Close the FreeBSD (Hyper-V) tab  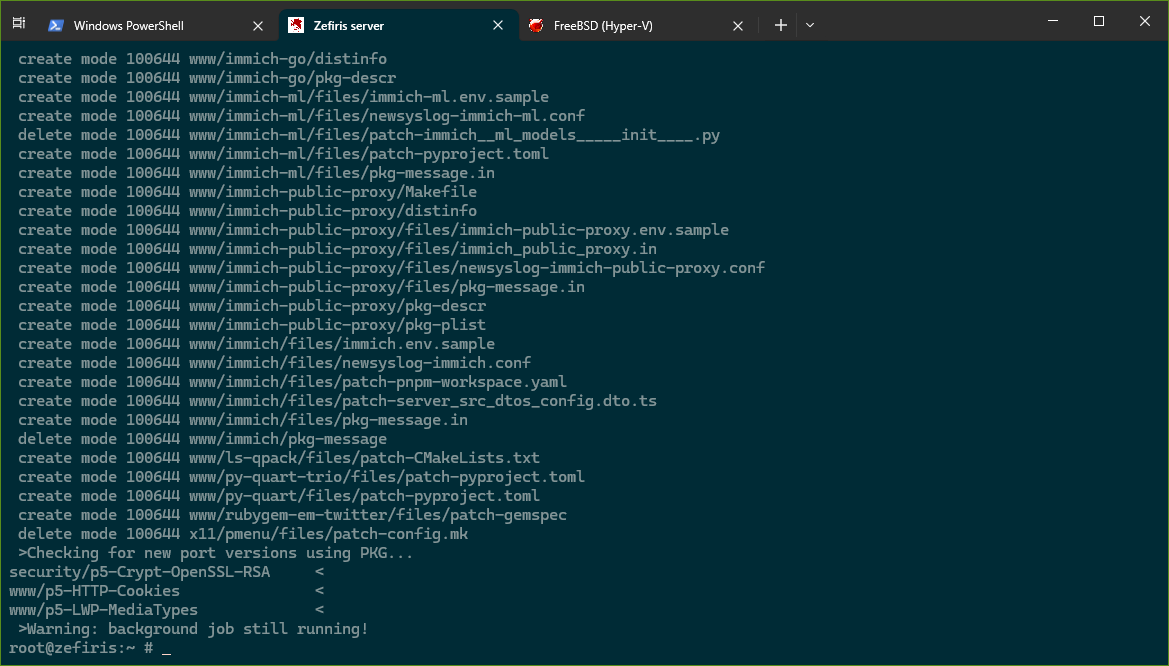(x=738, y=26)
